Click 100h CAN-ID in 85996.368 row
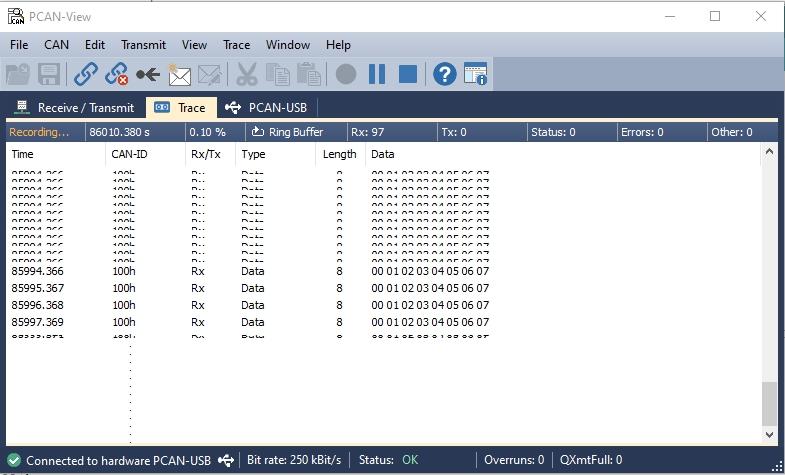Viewport: 785px width, 475px height. point(124,305)
